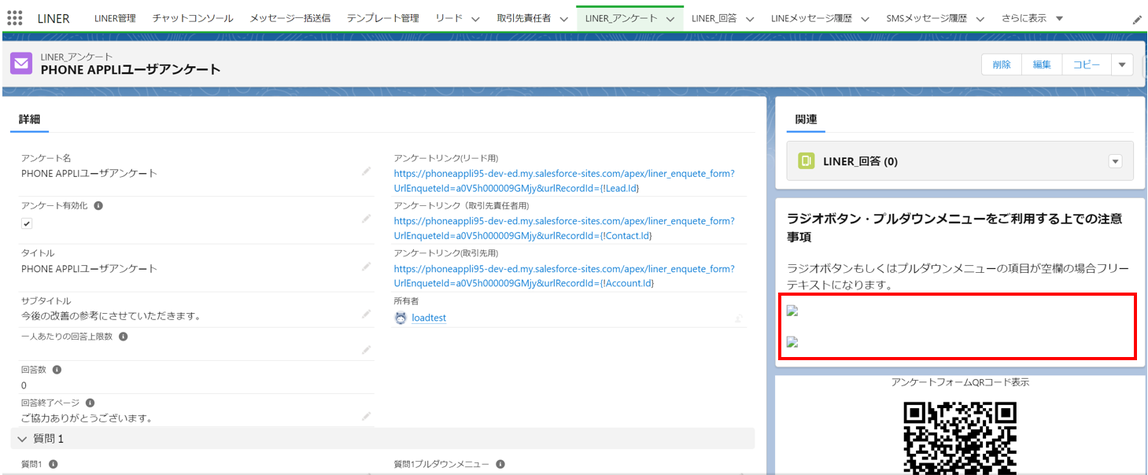Open the LINER_回答 tab dropdown chevron
The width and height of the screenshot is (1148, 475).
click(750, 19)
